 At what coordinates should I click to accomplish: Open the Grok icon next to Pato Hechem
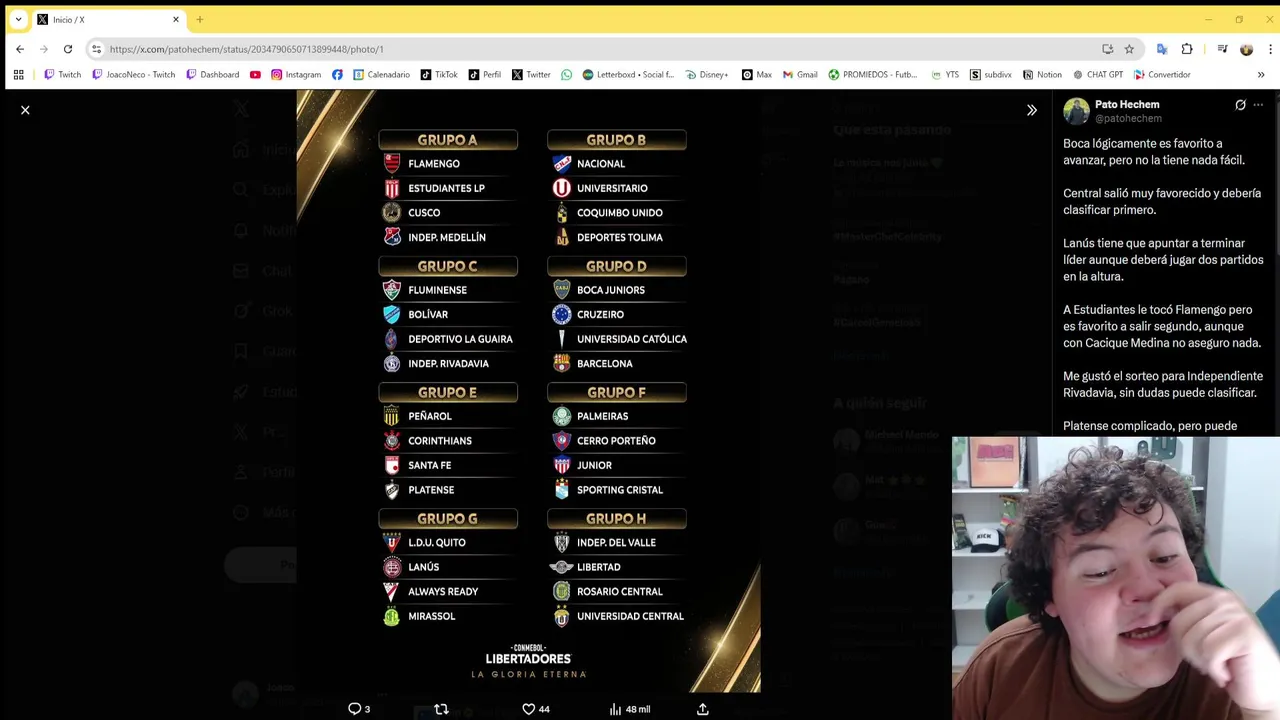(x=1240, y=105)
